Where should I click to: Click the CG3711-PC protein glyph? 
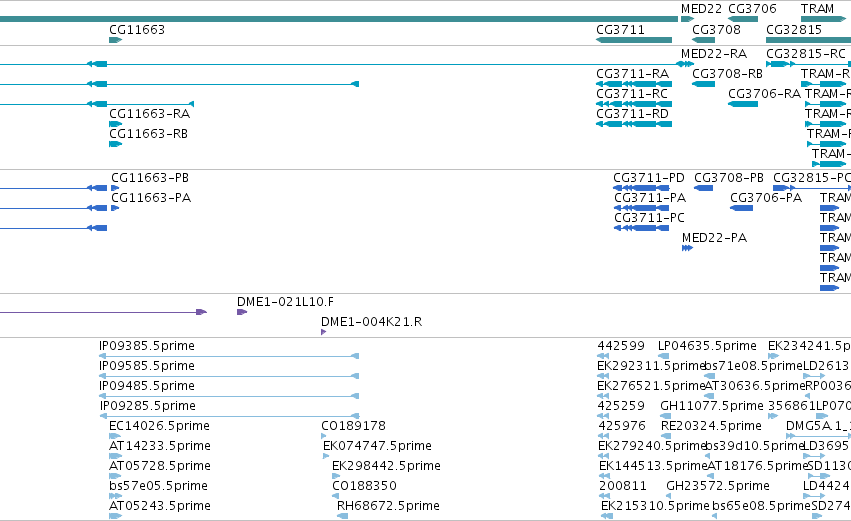coord(641,228)
